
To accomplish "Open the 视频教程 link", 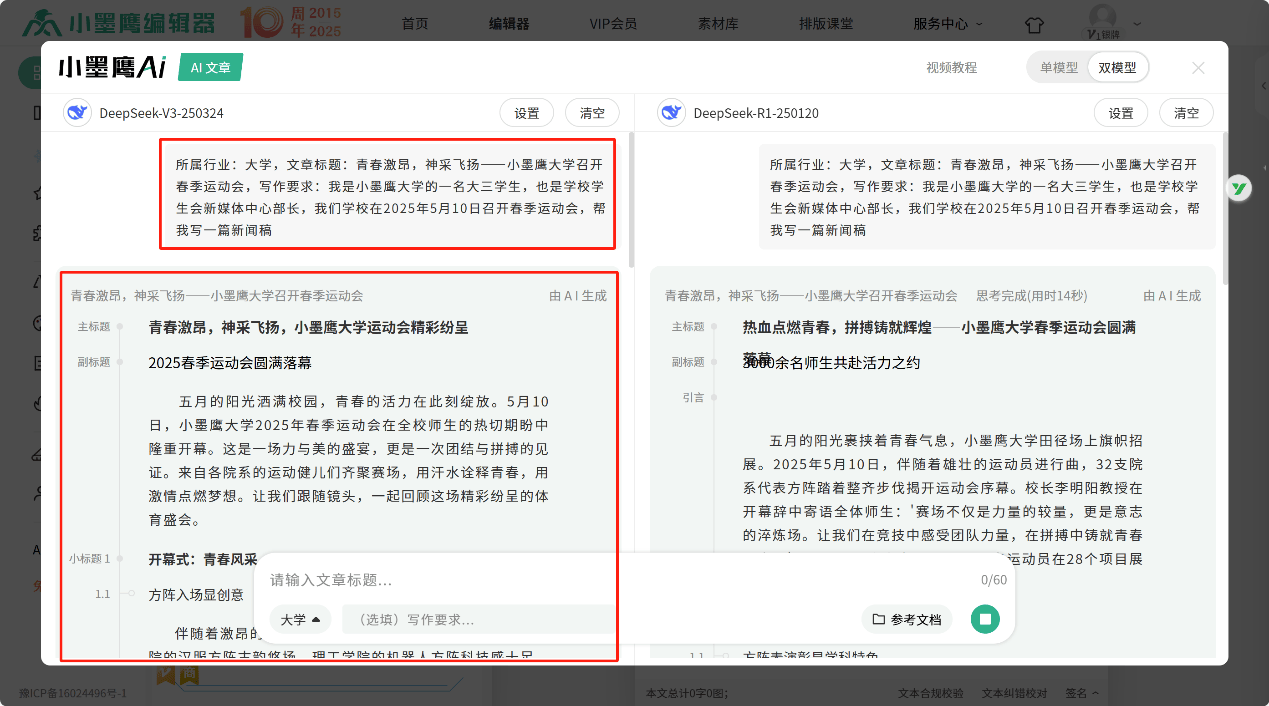I will [951, 68].
